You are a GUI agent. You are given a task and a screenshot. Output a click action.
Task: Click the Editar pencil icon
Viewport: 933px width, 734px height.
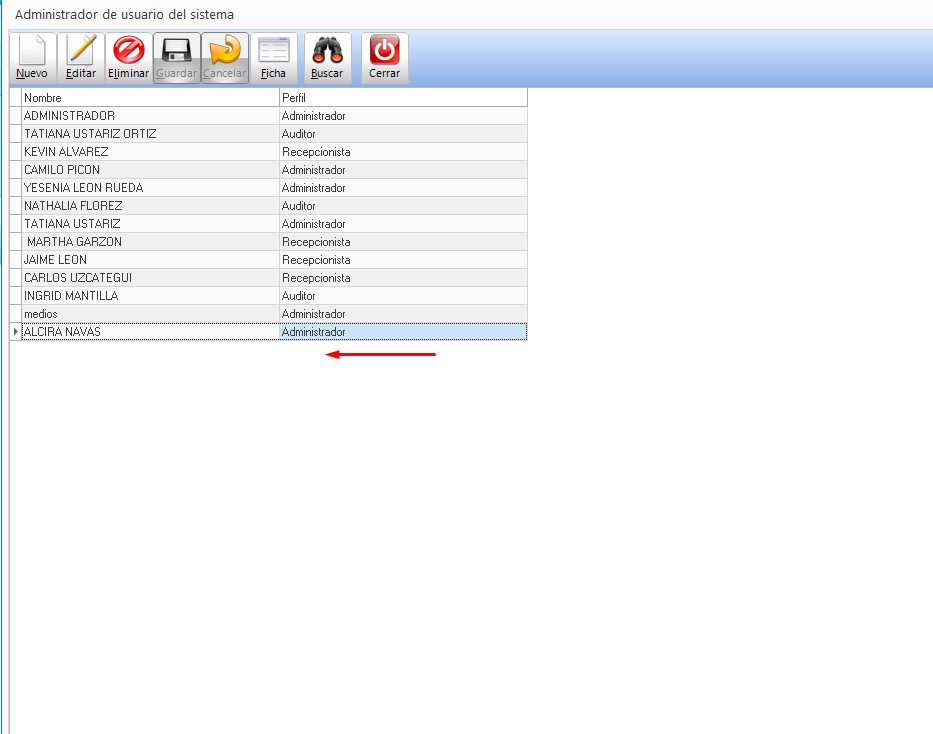tap(81, 51)
